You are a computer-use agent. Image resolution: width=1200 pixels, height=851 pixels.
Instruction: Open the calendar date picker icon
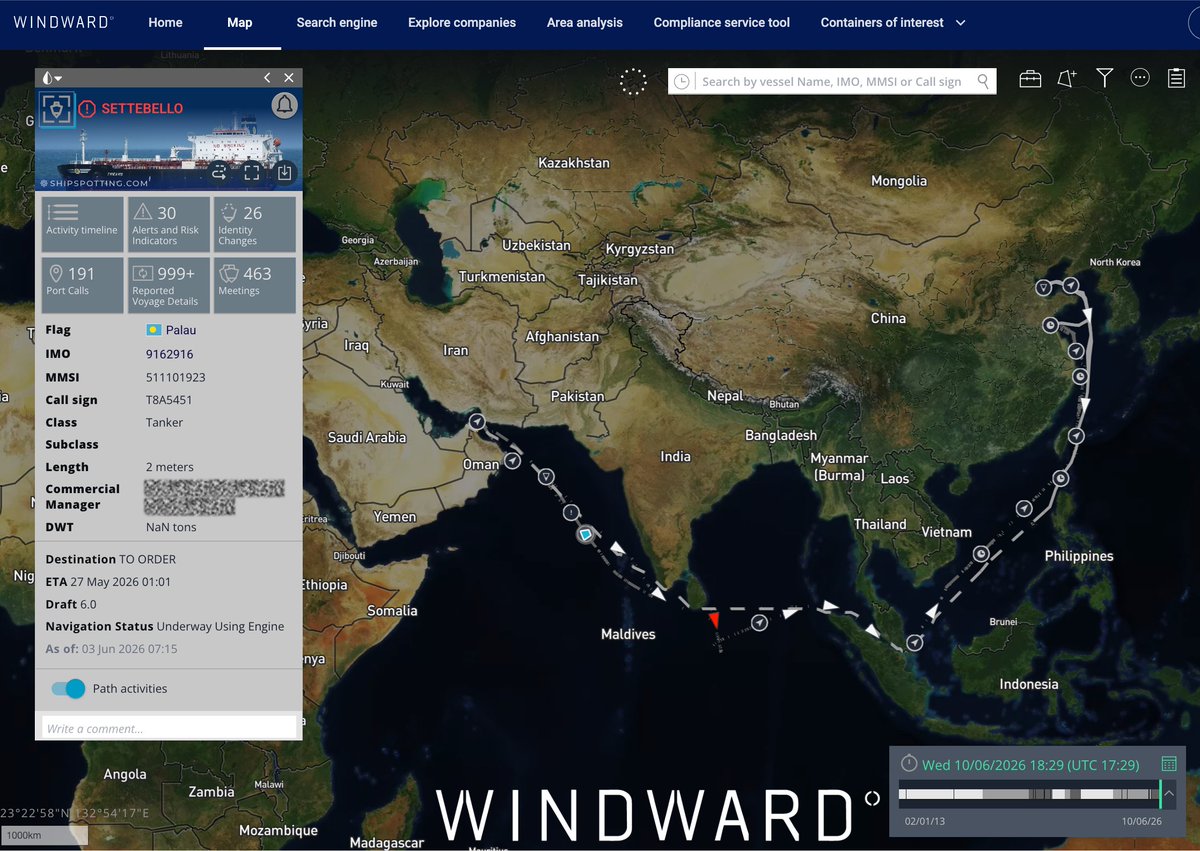(1168, 764)
